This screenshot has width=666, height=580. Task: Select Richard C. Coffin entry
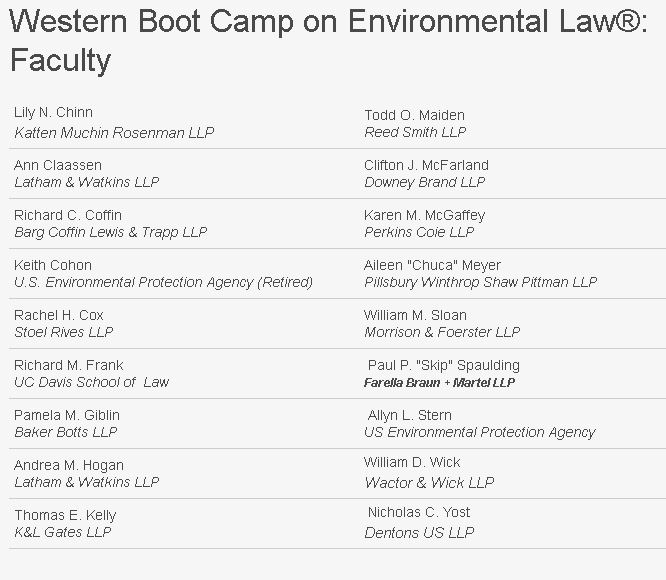(68, 215)
